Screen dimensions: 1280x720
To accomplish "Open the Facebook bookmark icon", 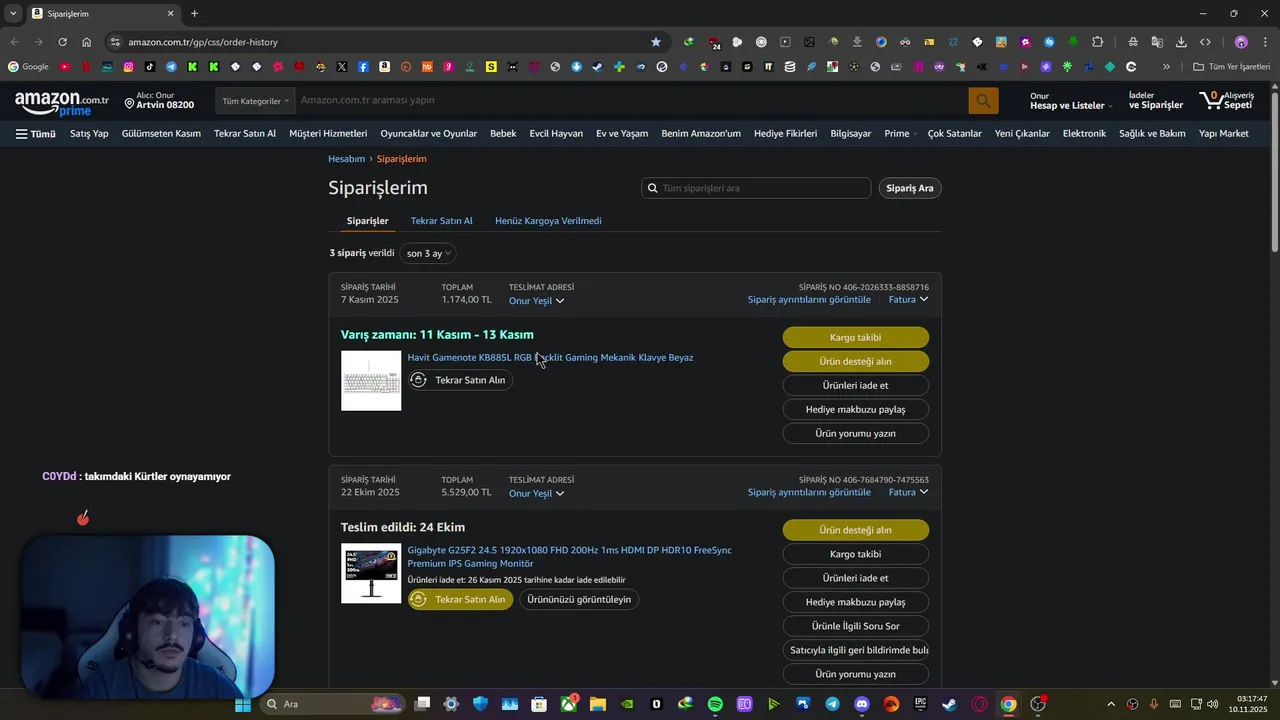I will tap(363, 67).
